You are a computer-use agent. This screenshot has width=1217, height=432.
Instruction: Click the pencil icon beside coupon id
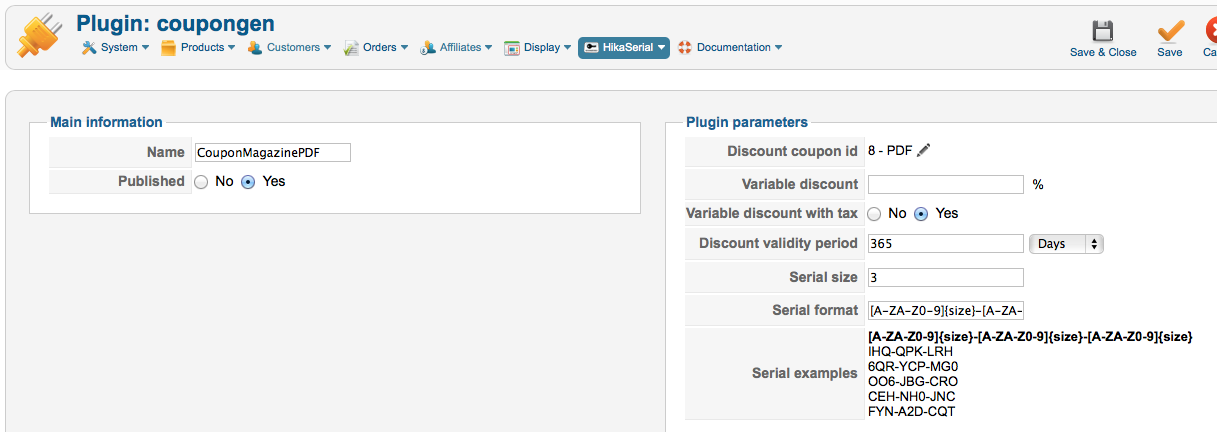[924, 150]
